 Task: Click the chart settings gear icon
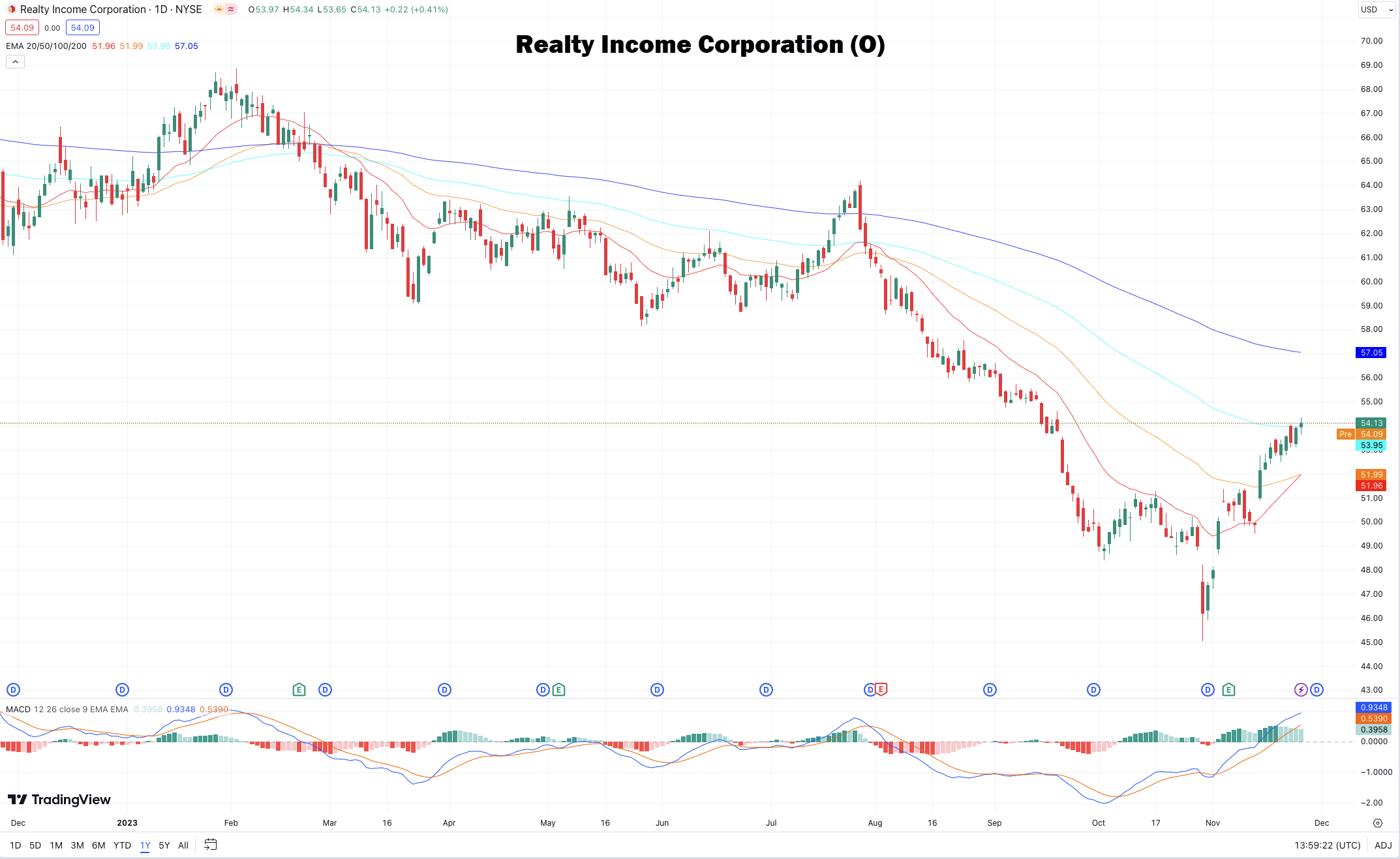(1377, 823)
